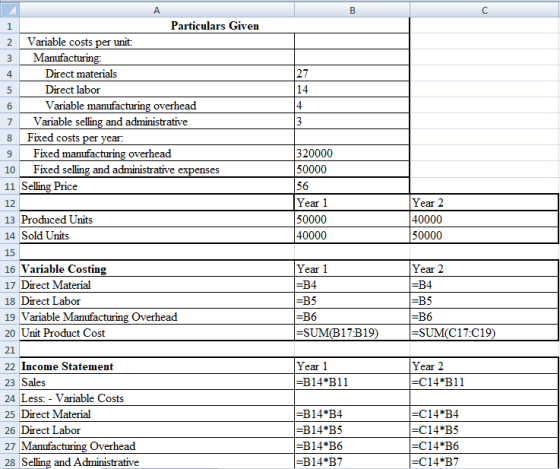Viewport: 560px width, 469px height.
Task: Select the =B14*B11 sales formula cell
Action: click(x=352, y=382)
